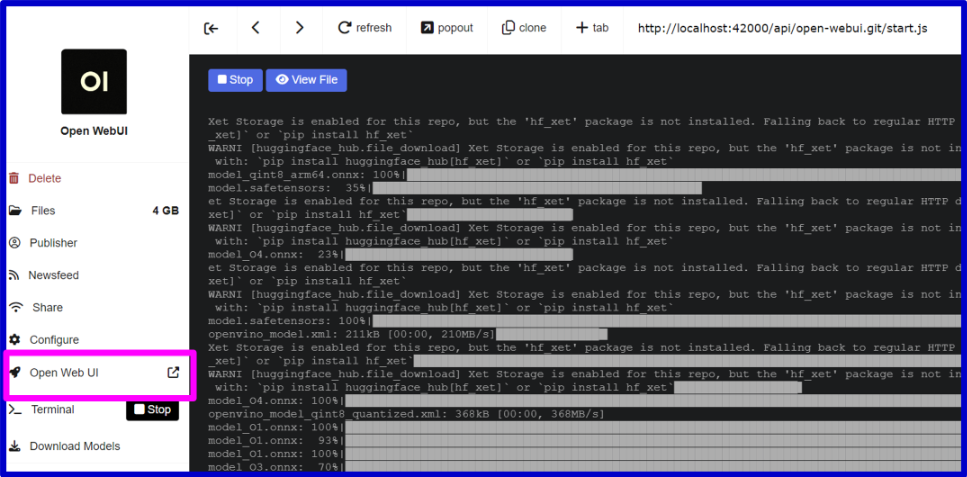
Task: Clone the current tab
Action: pos(524,28)
